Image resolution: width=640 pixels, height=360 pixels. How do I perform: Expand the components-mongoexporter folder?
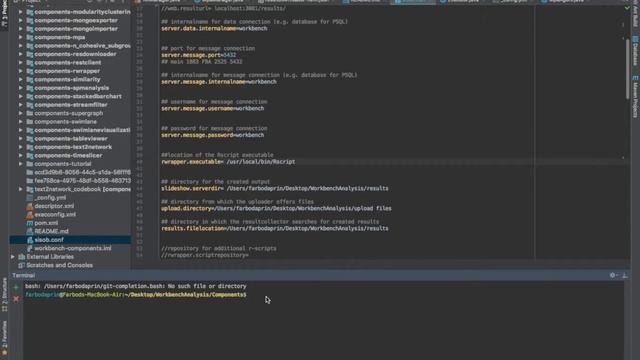(x=20, y=20)
